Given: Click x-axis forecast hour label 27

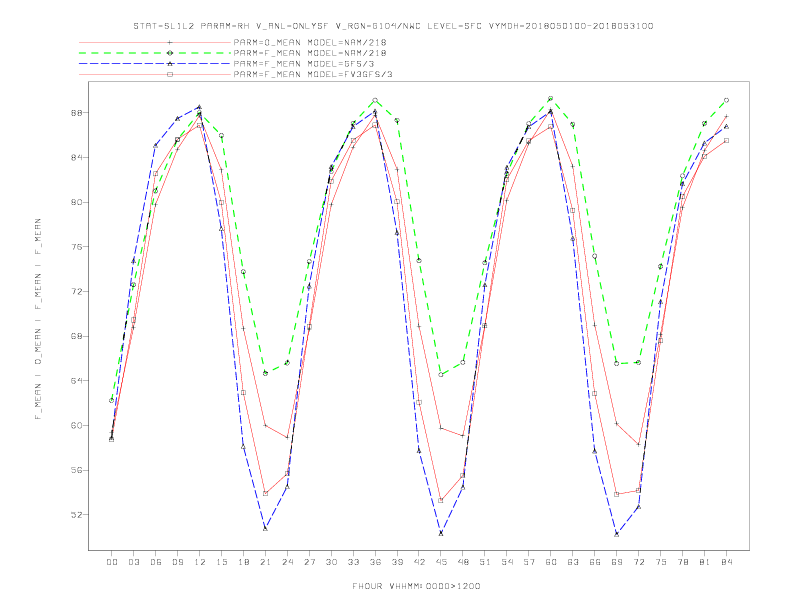Looking at the screenshot, I should 309,562.
